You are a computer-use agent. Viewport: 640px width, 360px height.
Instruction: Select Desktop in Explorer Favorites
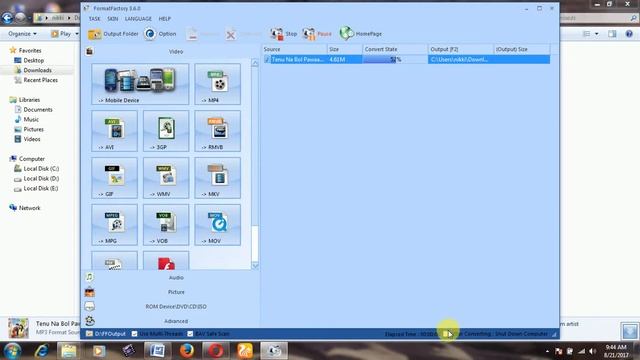(x=33, y=60)
